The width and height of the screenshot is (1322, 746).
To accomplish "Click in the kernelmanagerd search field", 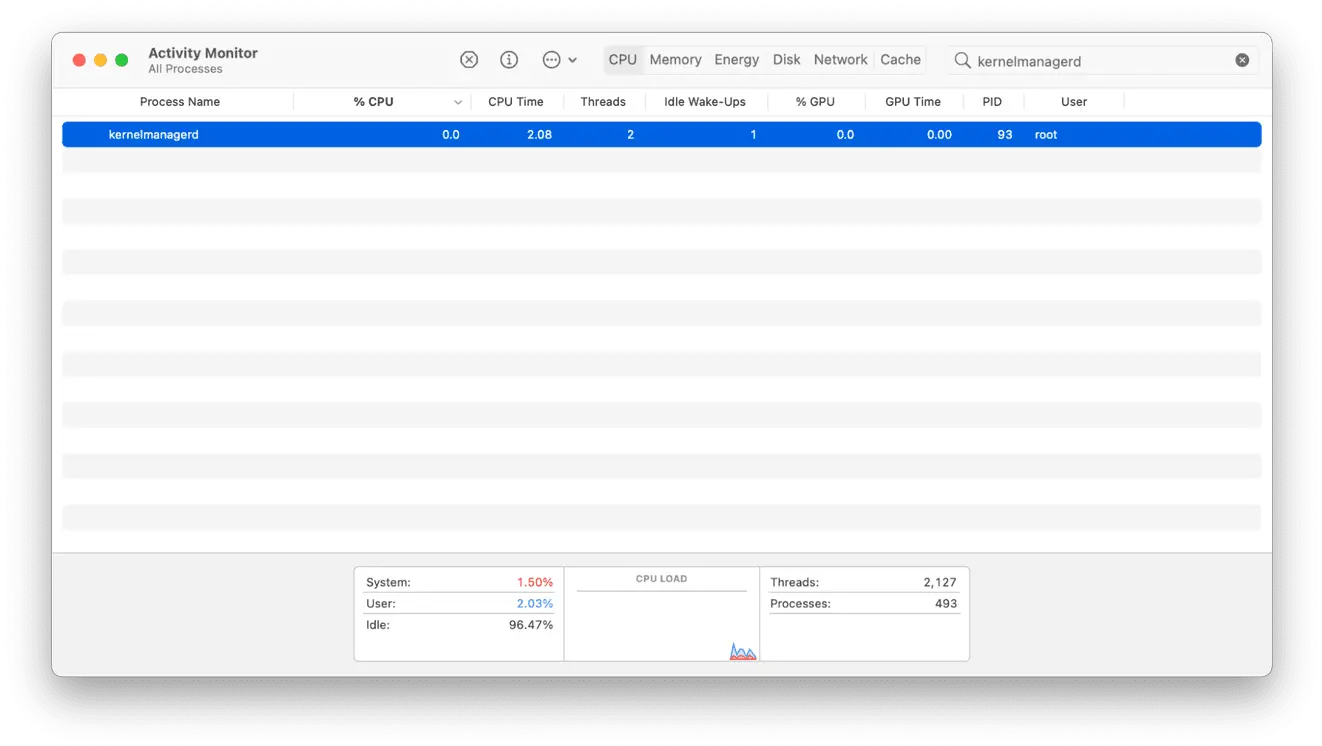I will 1100,61.
